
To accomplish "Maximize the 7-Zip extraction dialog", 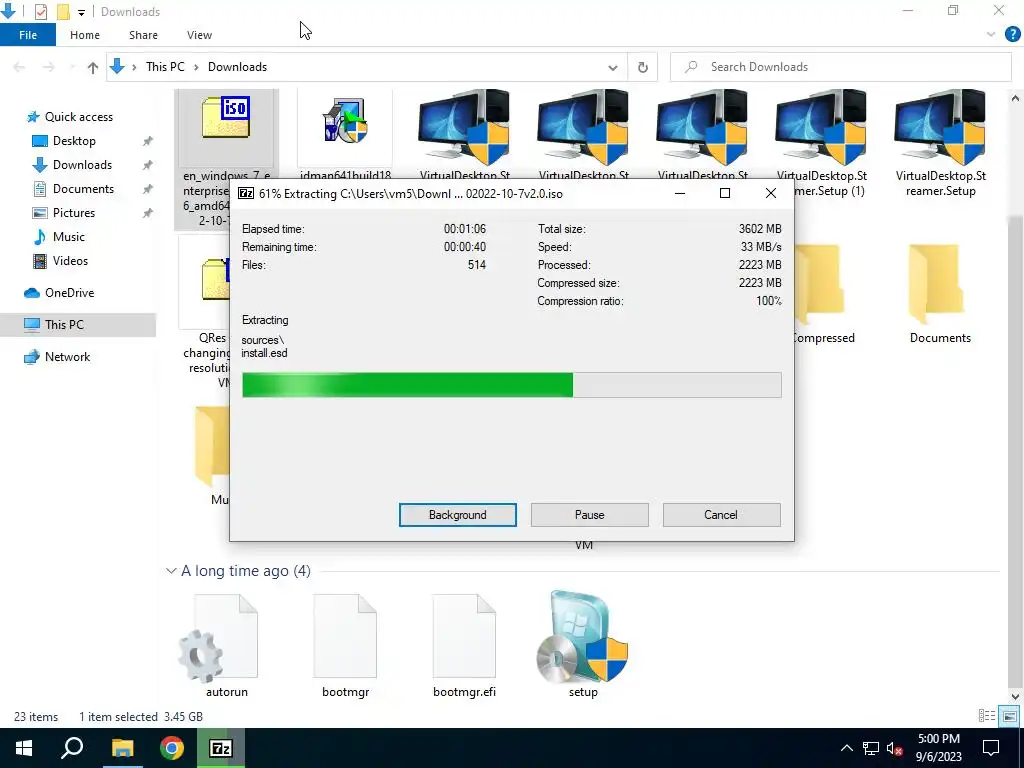I will pos(725,193).
